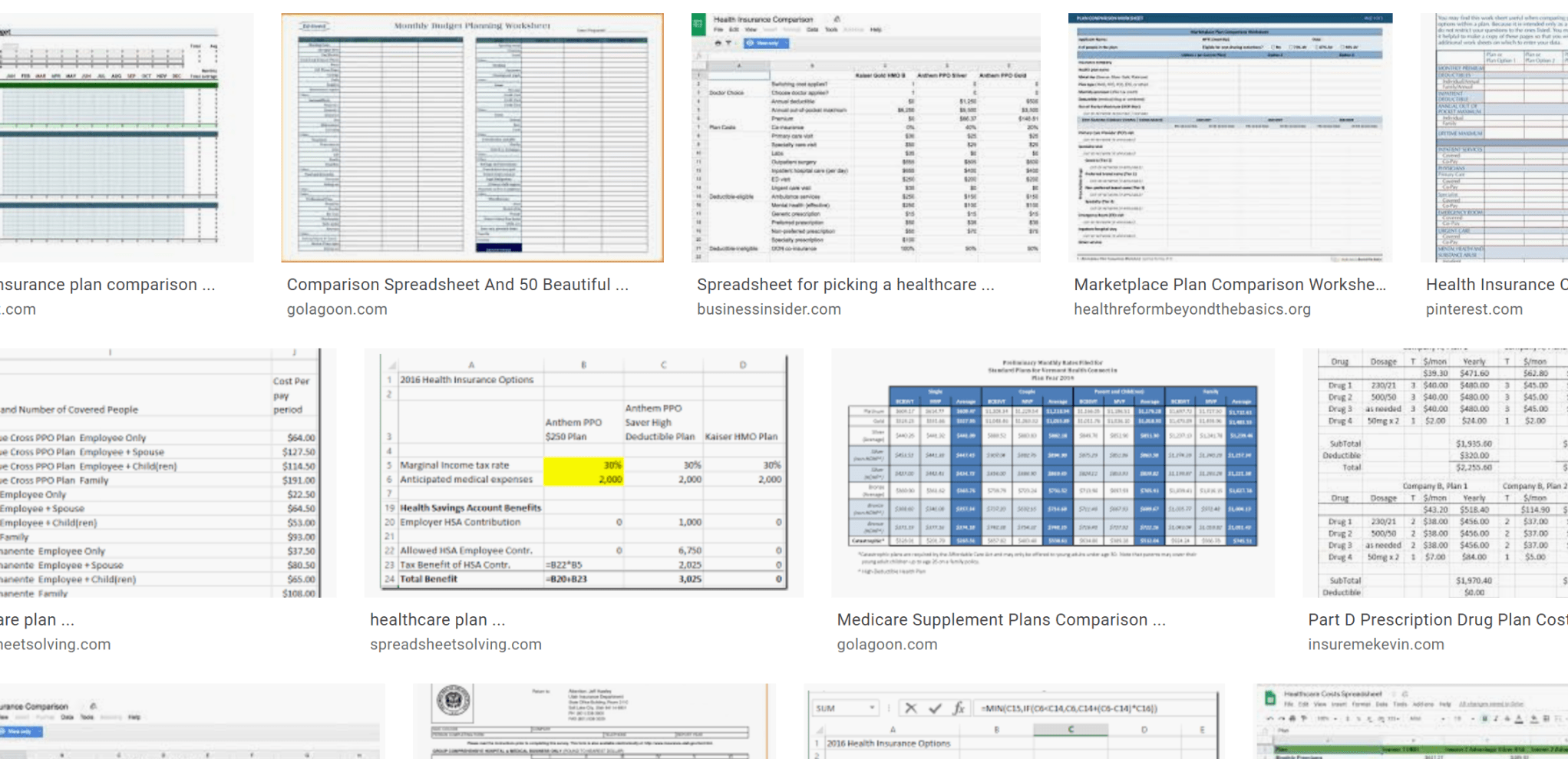1568x759 pixels.
Task: Click the filter icon next to the print icon
Action: point(729,42)
